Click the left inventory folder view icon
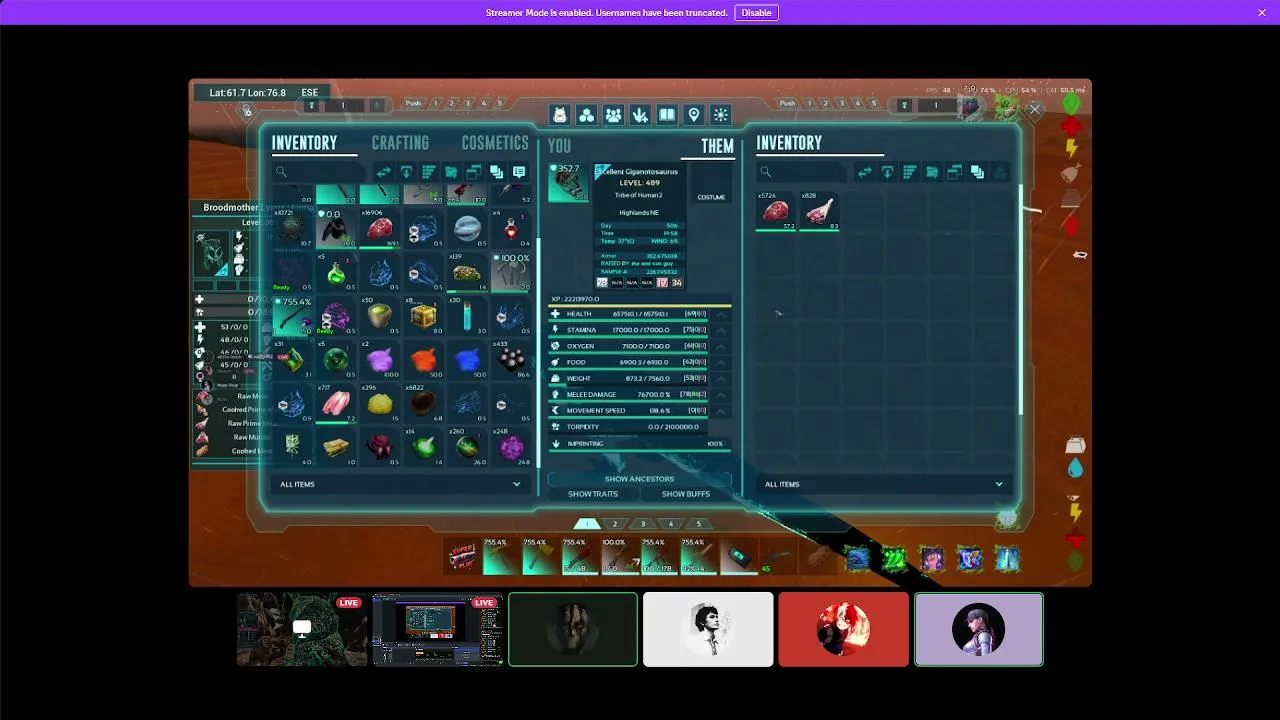The height and width of the screenshot is (720, 1280). coord(452,172)
